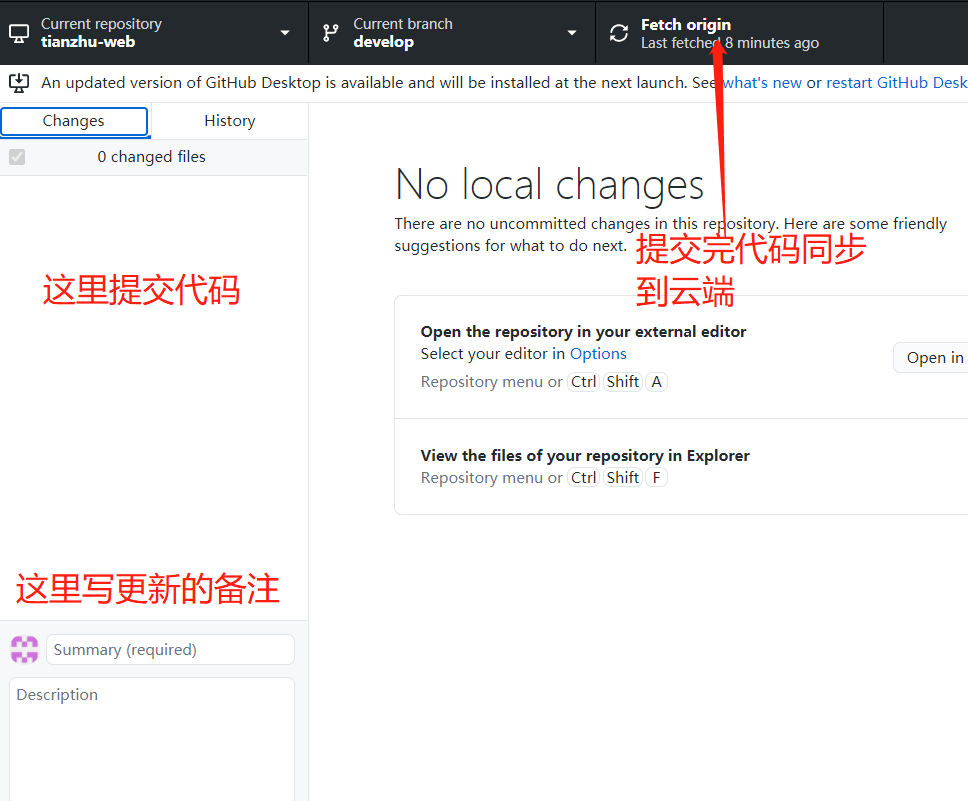Click Fetch origin button
The width and height of the screenshot is (968, 801).
[739, 33]
